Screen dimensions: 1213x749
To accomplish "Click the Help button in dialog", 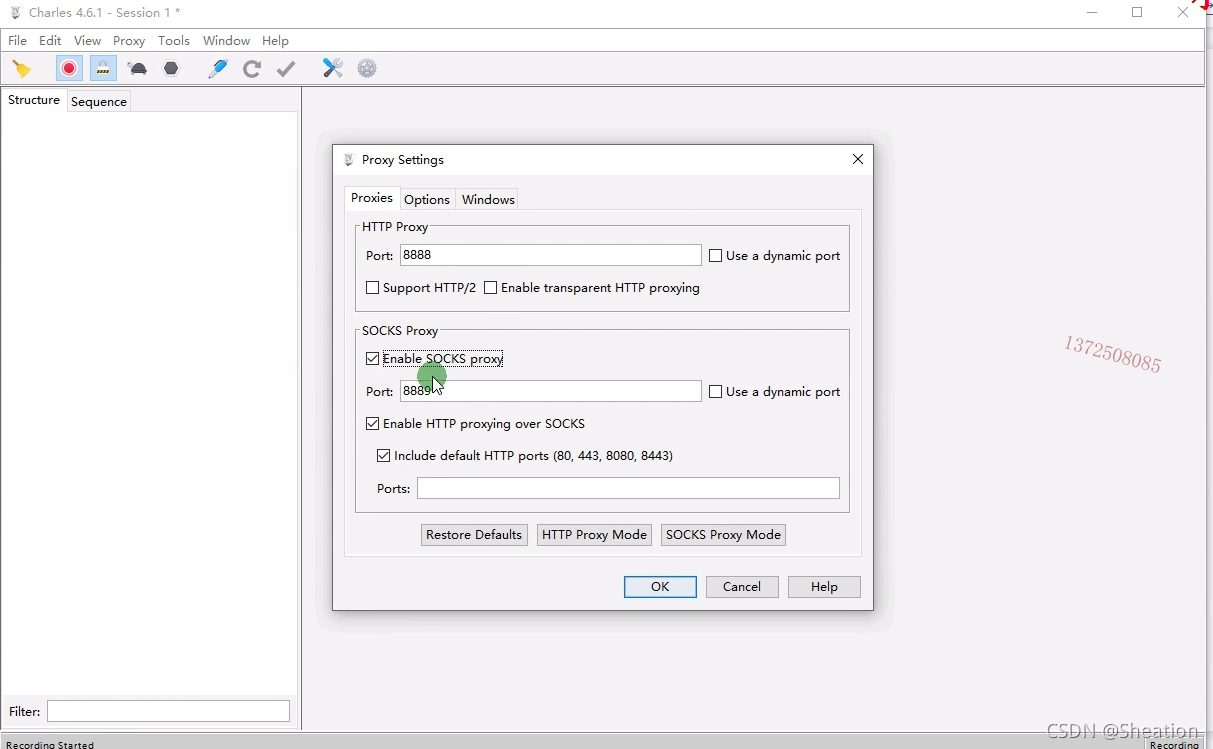I will tap(824, 587).
